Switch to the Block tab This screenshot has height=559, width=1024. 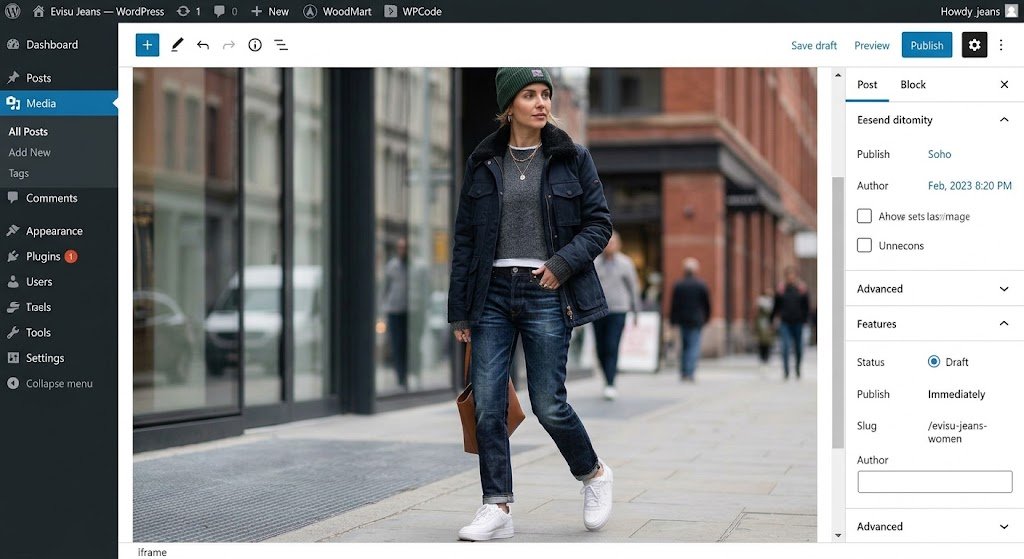(913, 85)
